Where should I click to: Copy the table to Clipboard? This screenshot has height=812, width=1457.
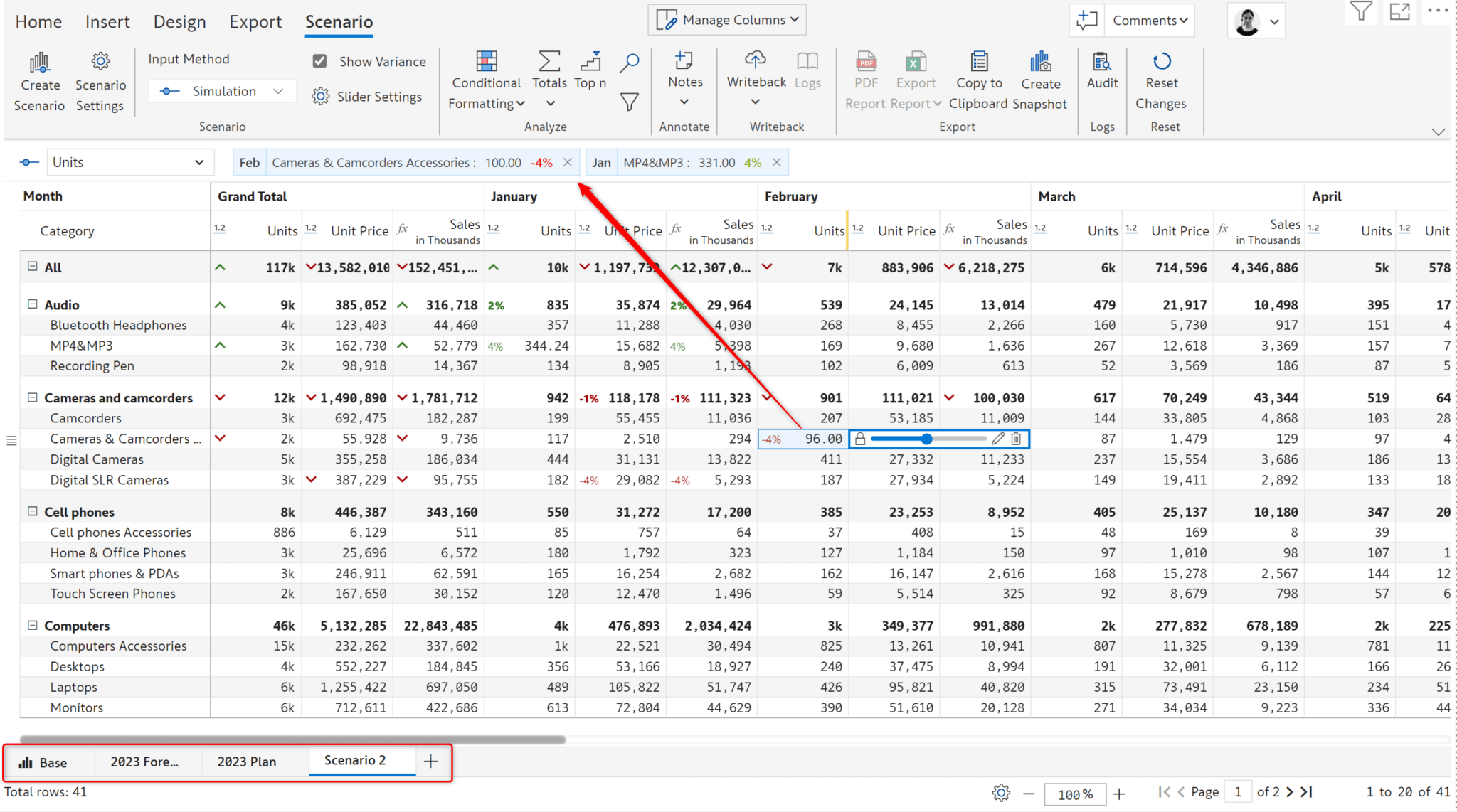pyautogui.click(x=979, y=78)
